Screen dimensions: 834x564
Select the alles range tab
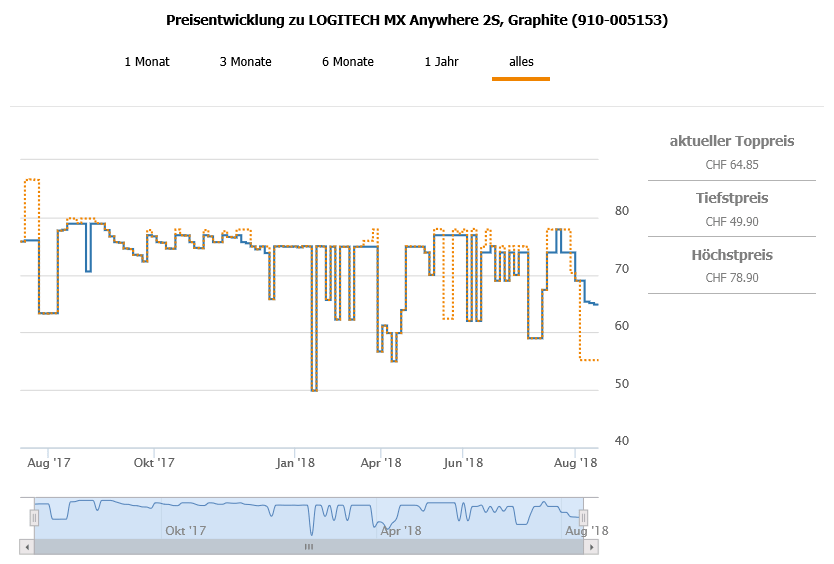[x=521, y=62]
